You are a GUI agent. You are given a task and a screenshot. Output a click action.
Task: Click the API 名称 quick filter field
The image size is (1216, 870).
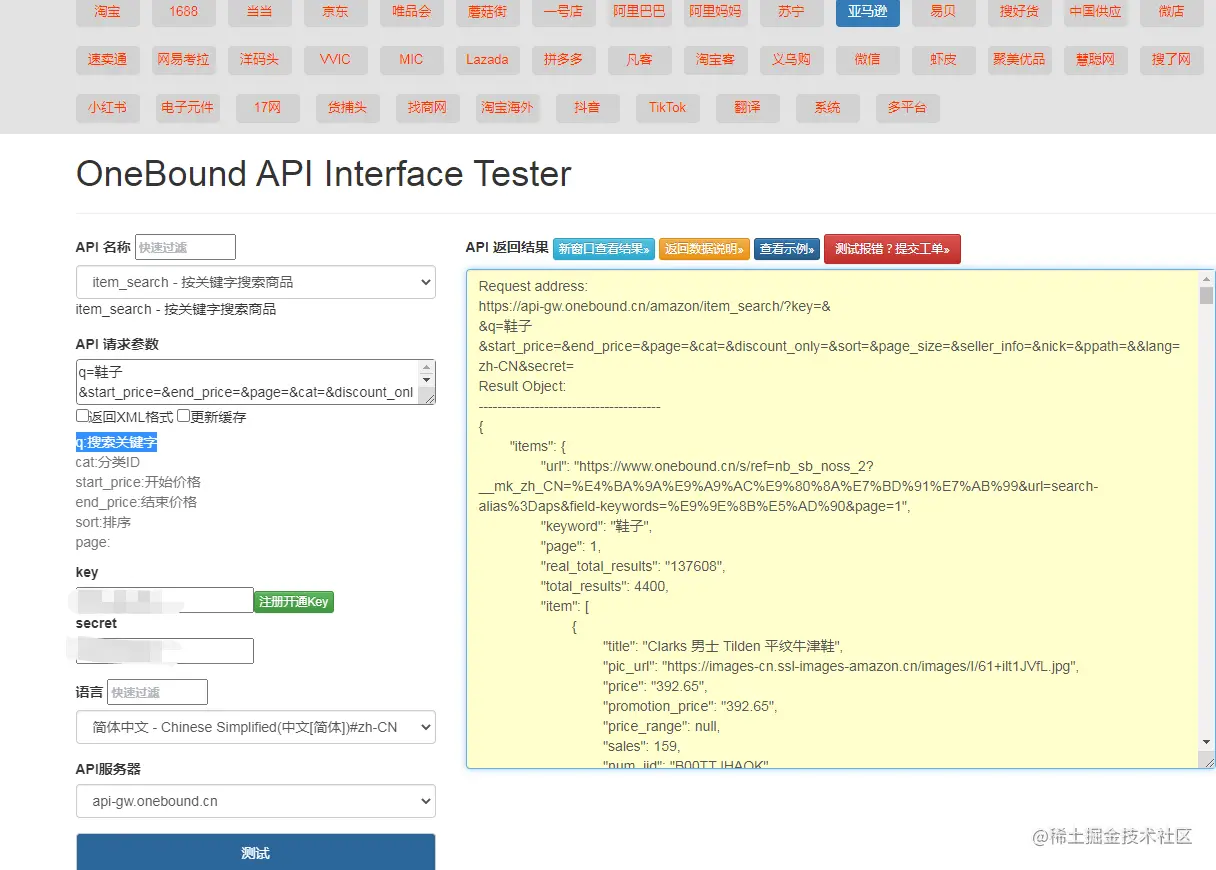pyautogui.click(x=185, y=247)
